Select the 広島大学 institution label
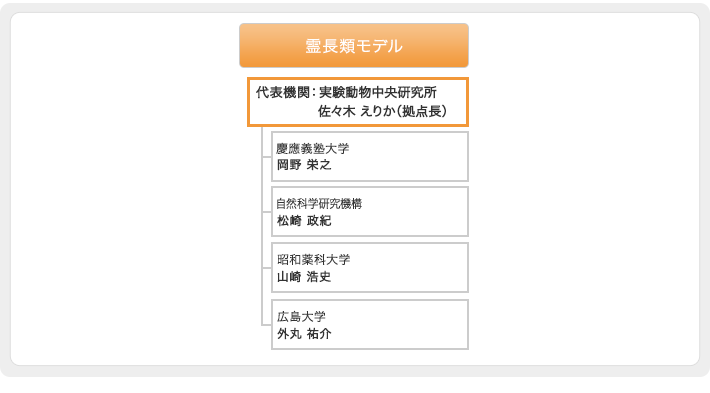This screenshot has width=710, height=393. (301, 316)
